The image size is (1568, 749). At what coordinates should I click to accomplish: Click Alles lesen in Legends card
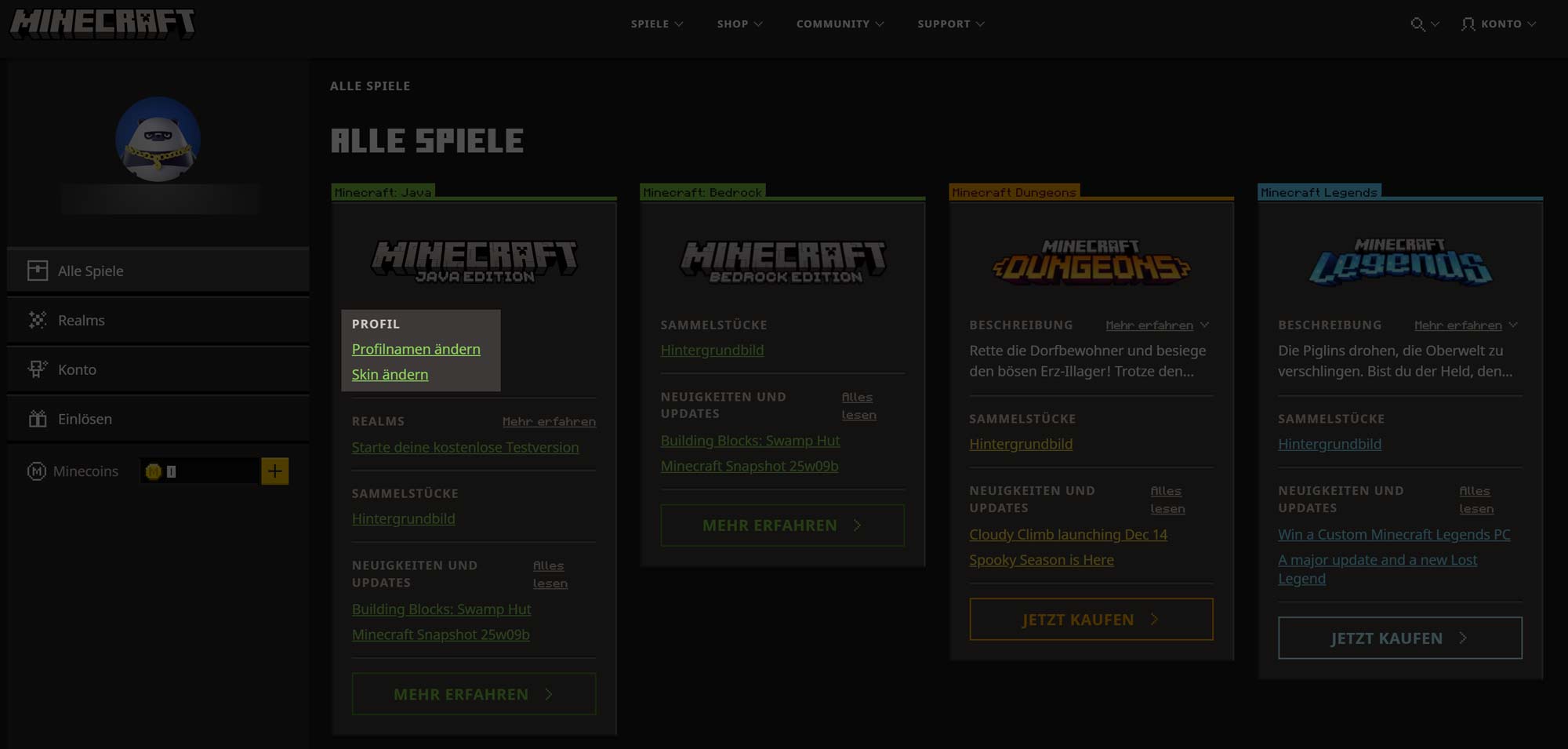[1476, 500]
